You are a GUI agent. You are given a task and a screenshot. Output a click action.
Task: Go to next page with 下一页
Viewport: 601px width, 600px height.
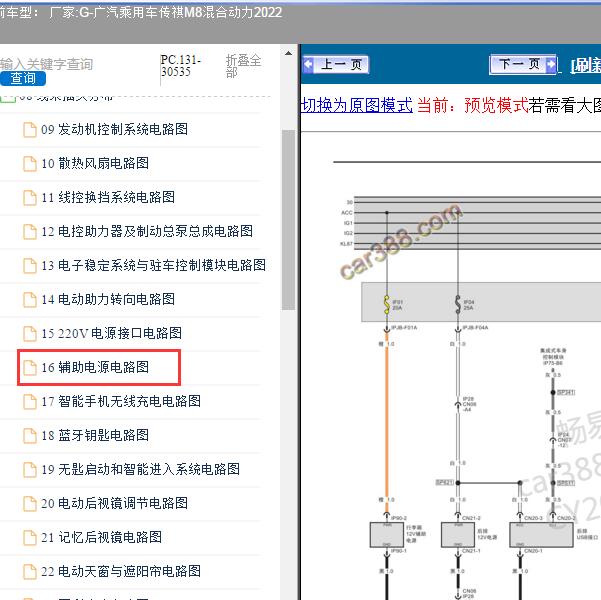coord(523,64)
